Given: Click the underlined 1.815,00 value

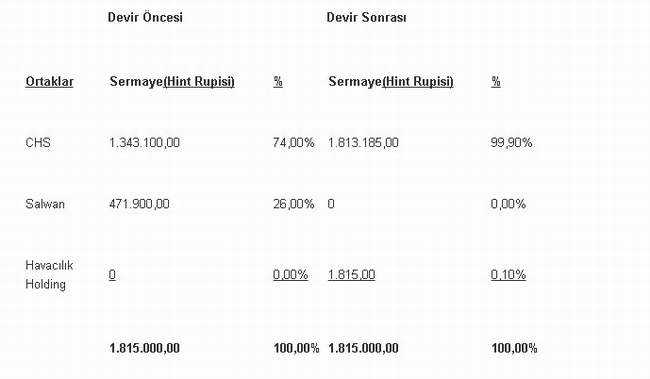Looking at the screenshot, I should click(x=352, y=275).
